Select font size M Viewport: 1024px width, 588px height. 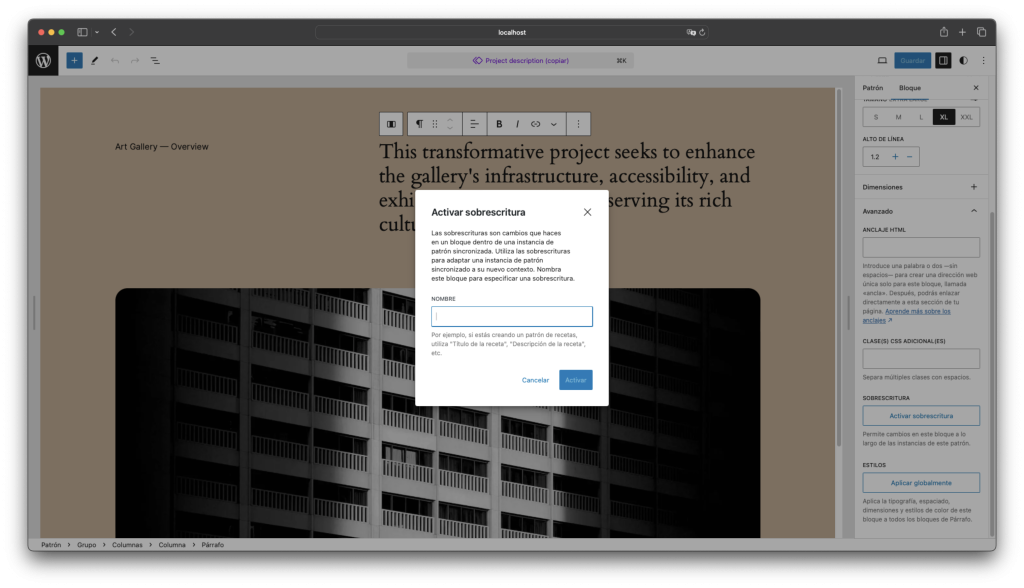point(899,118)
